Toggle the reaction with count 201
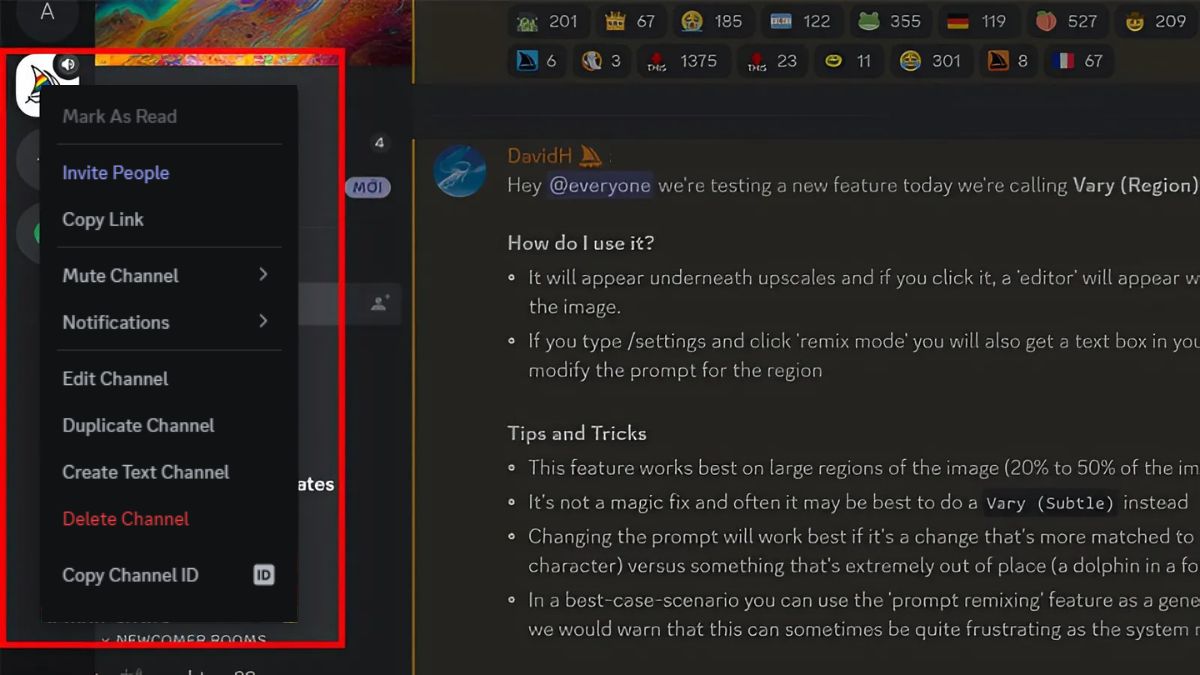This screenshot has width=1200, height=675. [x=548, y=21]
